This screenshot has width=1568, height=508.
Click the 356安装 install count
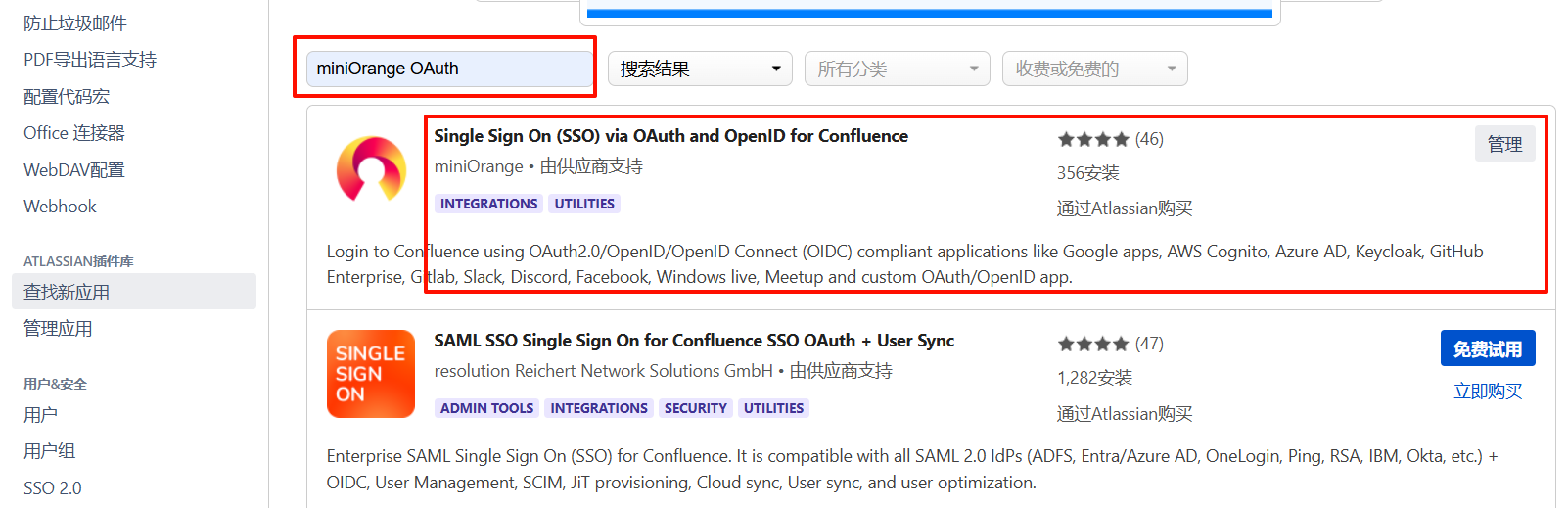pos(1087,173)
